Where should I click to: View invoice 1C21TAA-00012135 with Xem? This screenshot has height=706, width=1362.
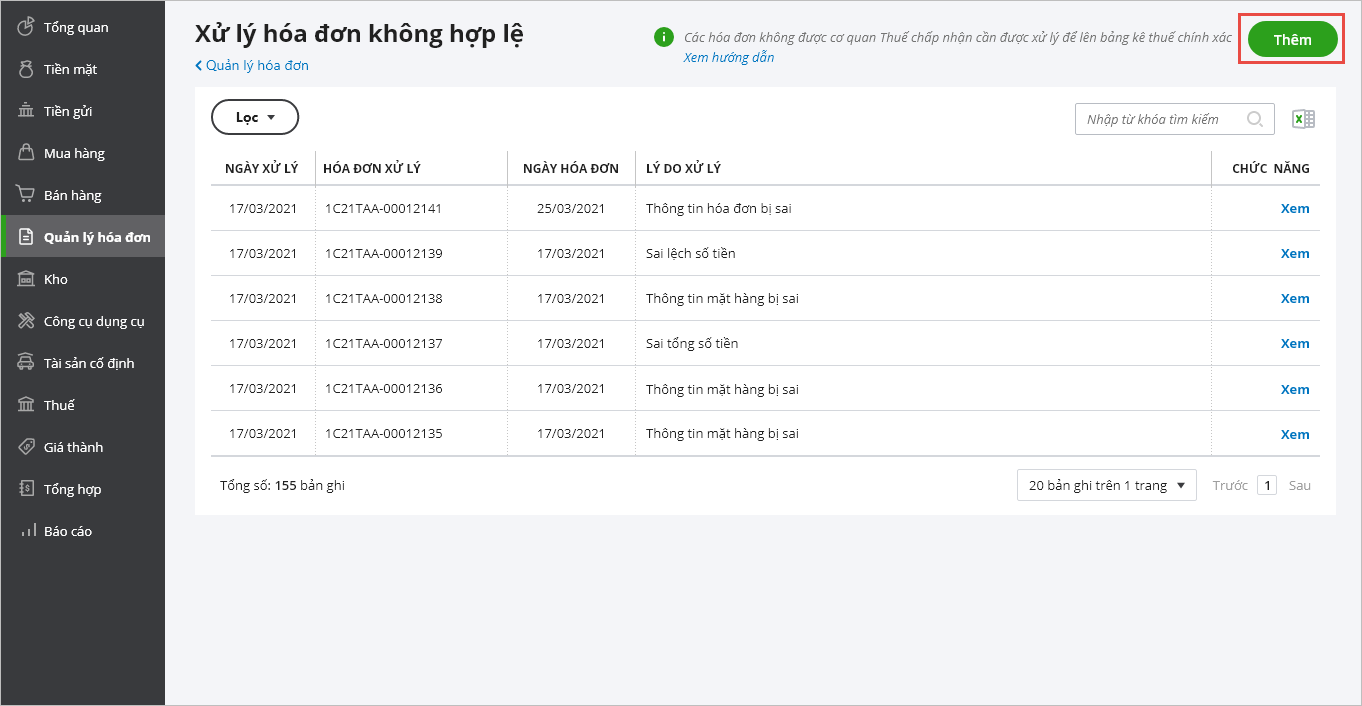[1295, 434]
